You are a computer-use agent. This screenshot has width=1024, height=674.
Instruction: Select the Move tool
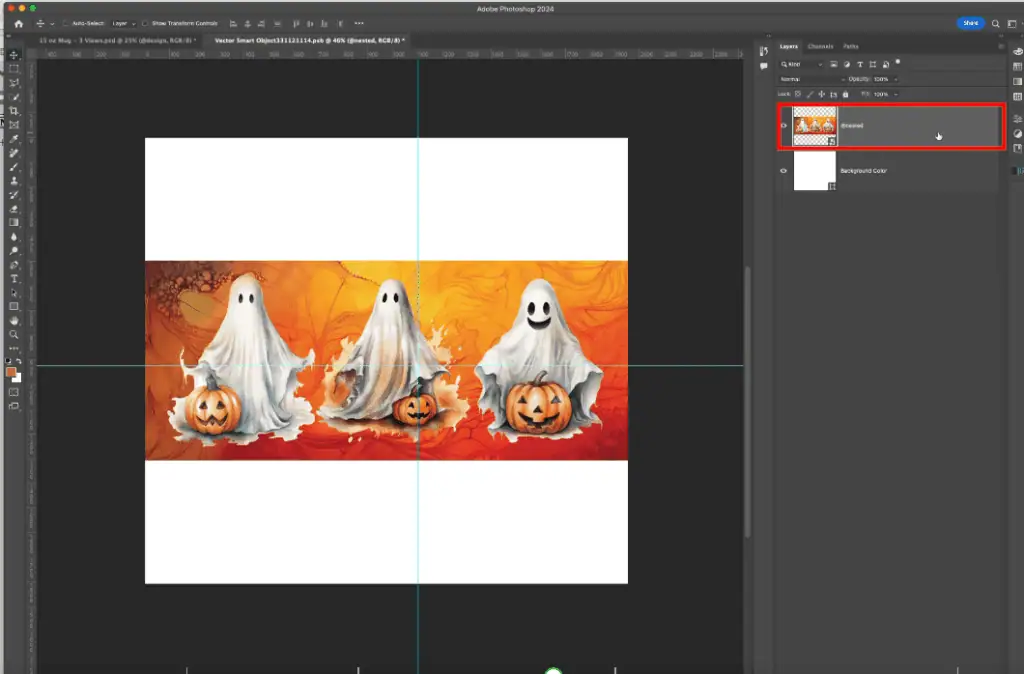click(14, 55)
